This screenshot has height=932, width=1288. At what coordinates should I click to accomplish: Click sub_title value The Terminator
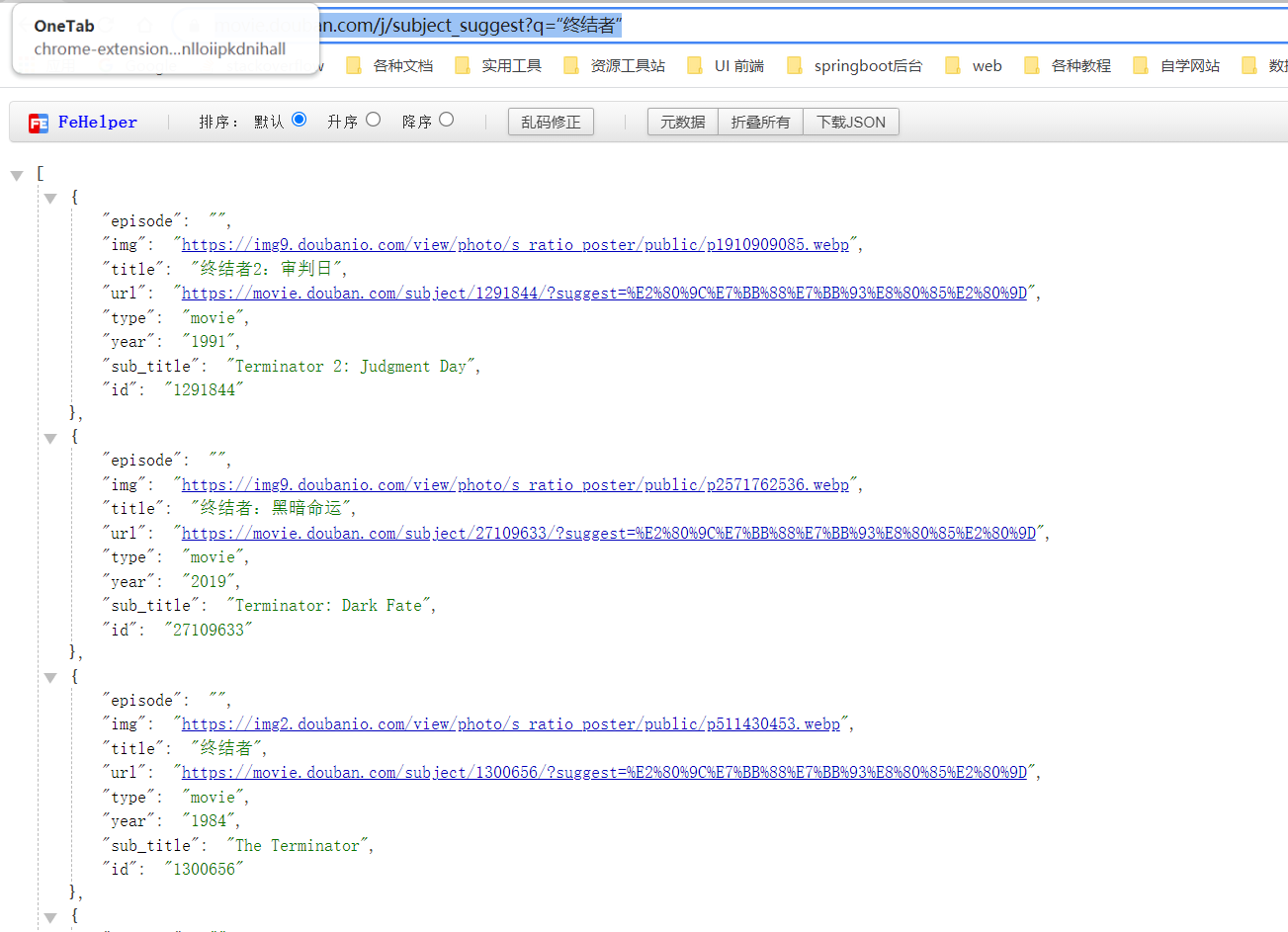click(298, 846)
